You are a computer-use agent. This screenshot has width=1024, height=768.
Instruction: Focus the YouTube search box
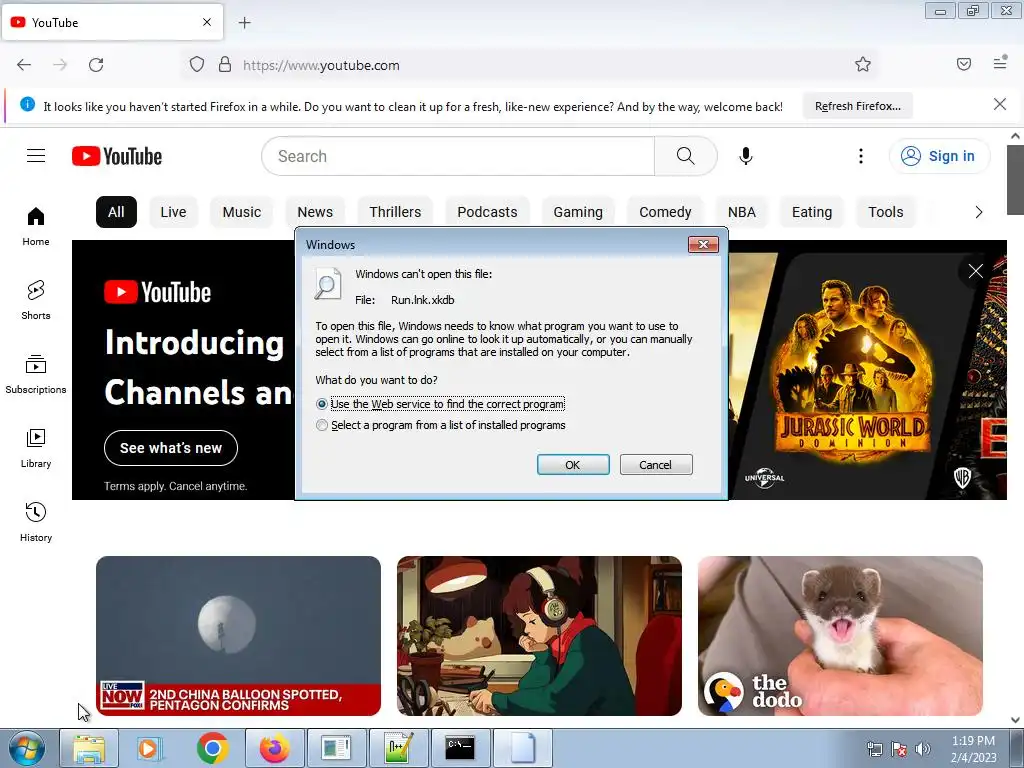[458, 156]
